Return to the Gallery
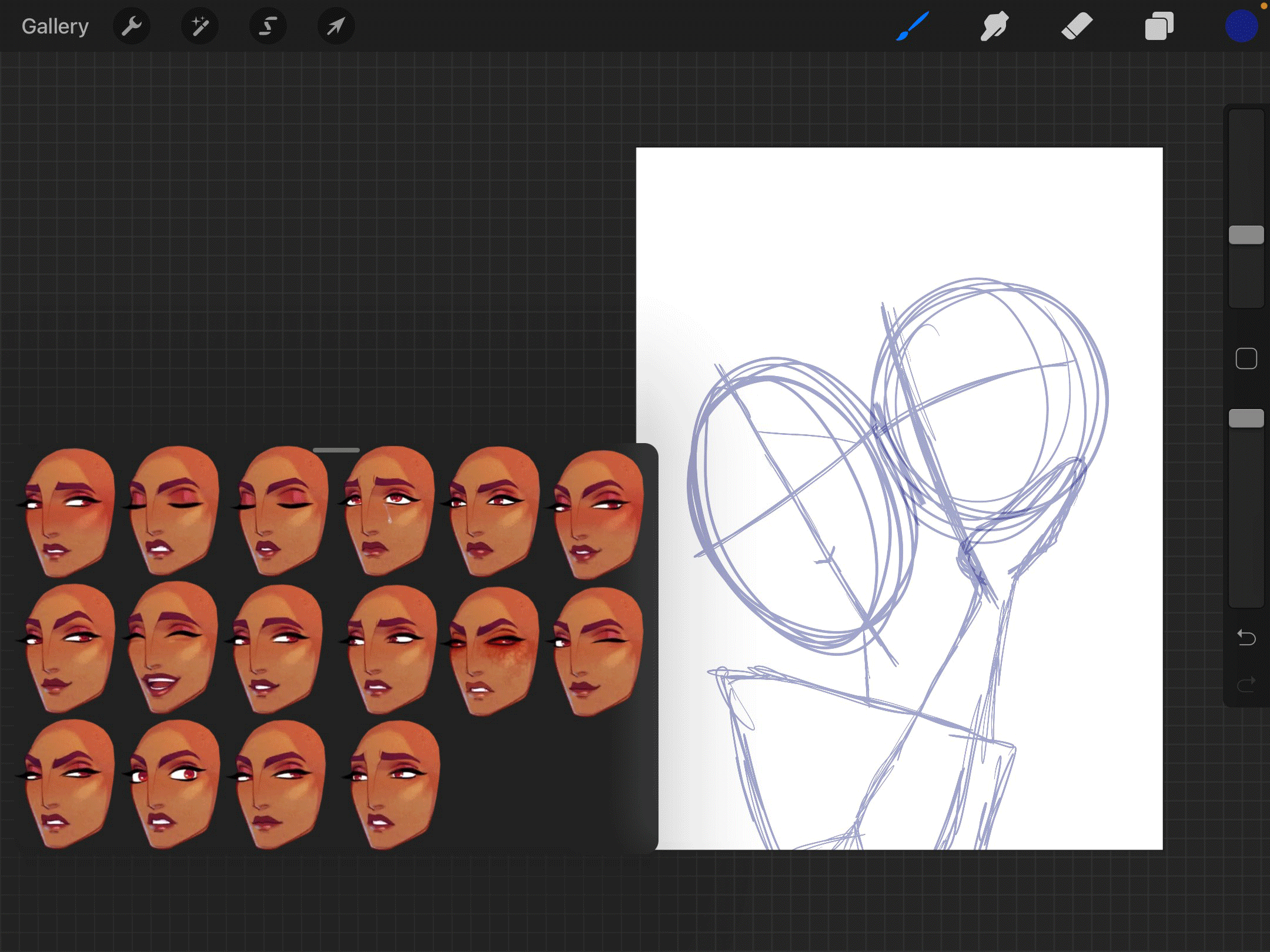The width and height of the screenshot is (1270, 952). 55,26
